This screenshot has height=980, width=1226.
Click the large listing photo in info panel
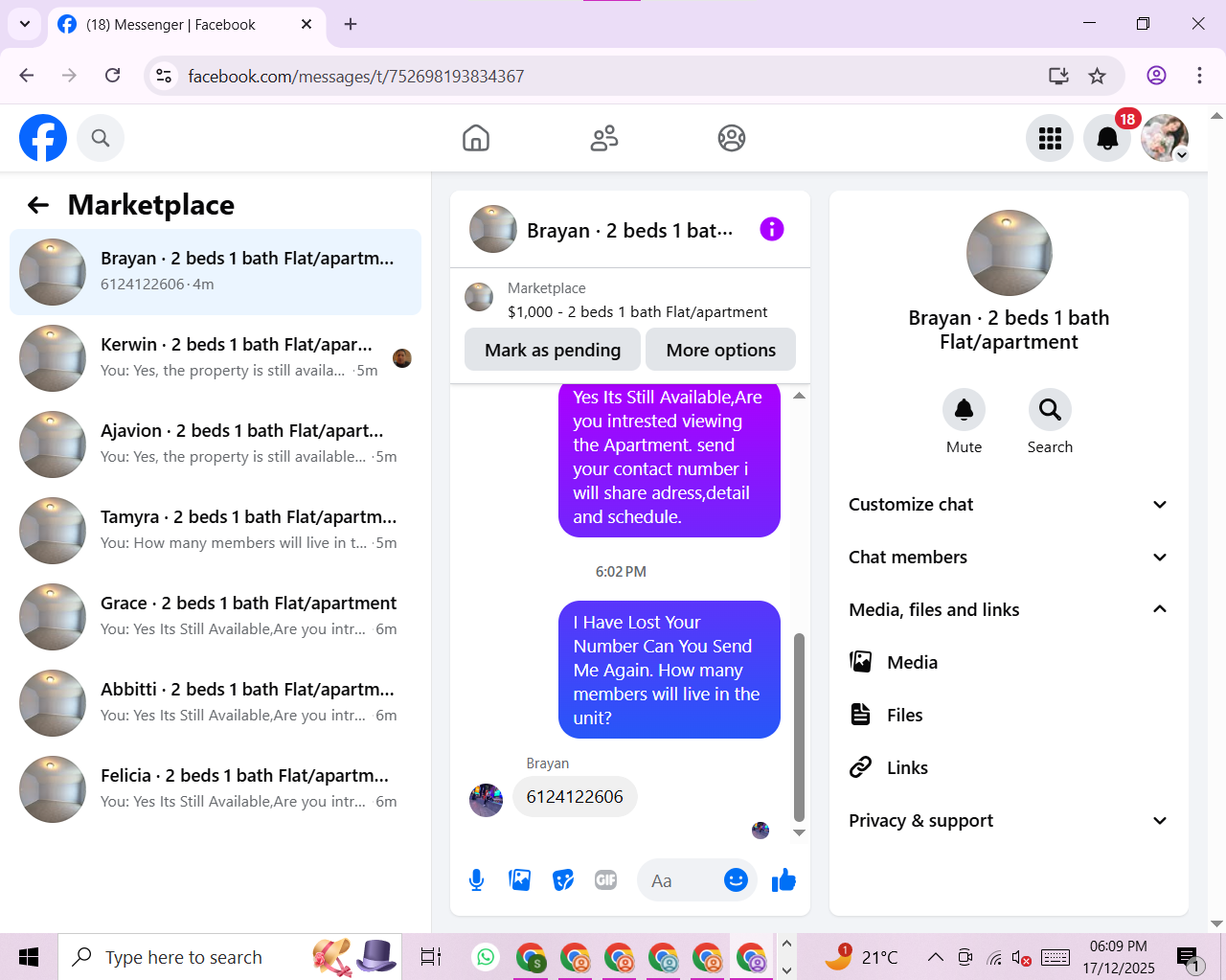pos(1009,253)
